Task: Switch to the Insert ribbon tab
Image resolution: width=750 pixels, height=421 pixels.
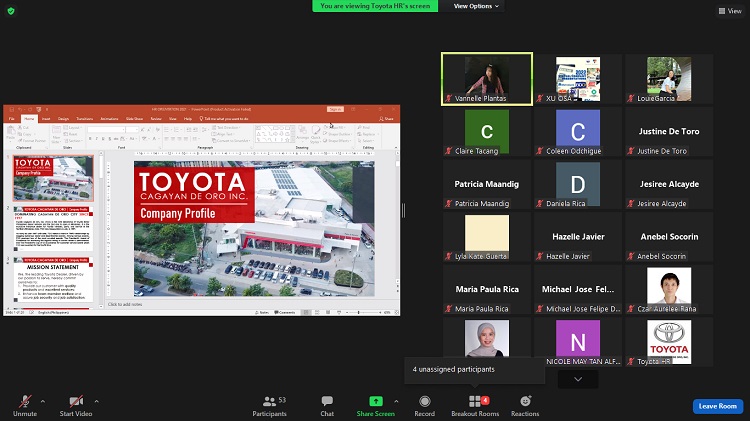Action: point(46,119)
